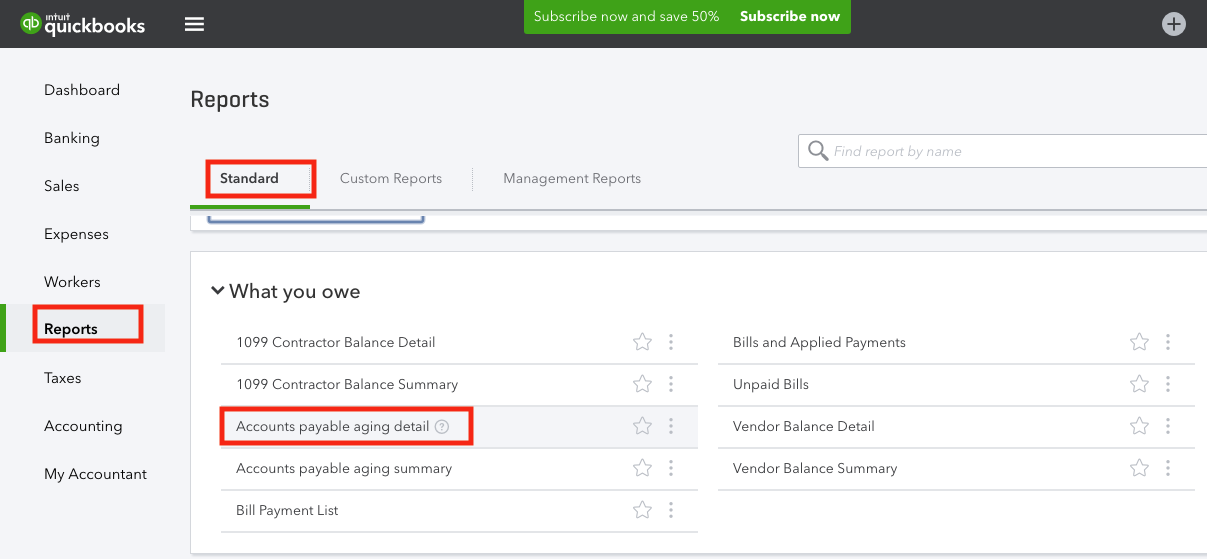Go to Expenses in the sidebar

click(76, 234)
